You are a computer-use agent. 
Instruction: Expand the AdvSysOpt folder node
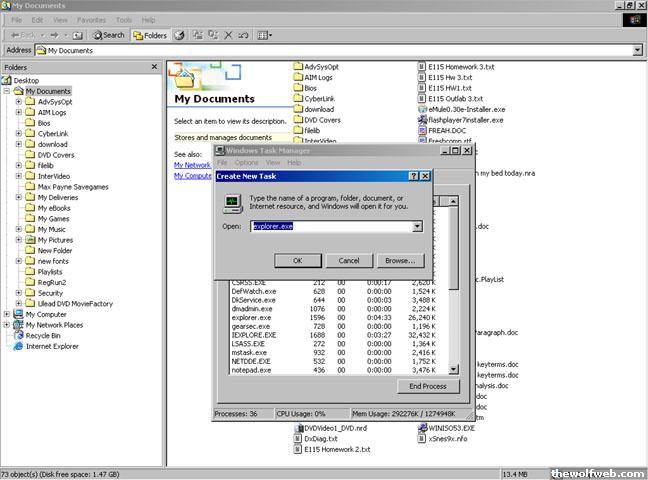point(19,102)
